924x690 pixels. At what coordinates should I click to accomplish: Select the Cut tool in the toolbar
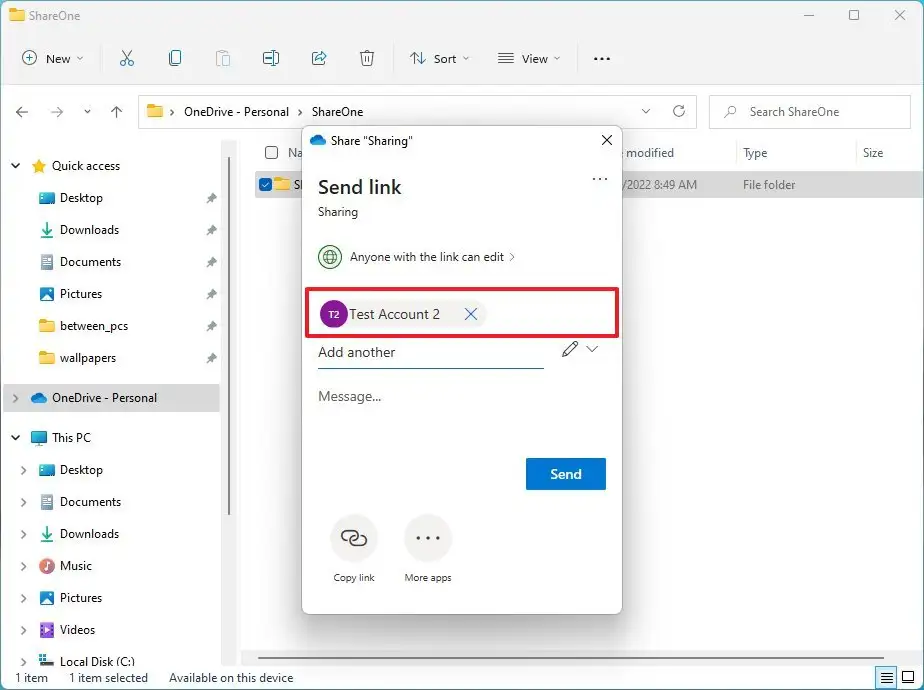coord(127,58)
